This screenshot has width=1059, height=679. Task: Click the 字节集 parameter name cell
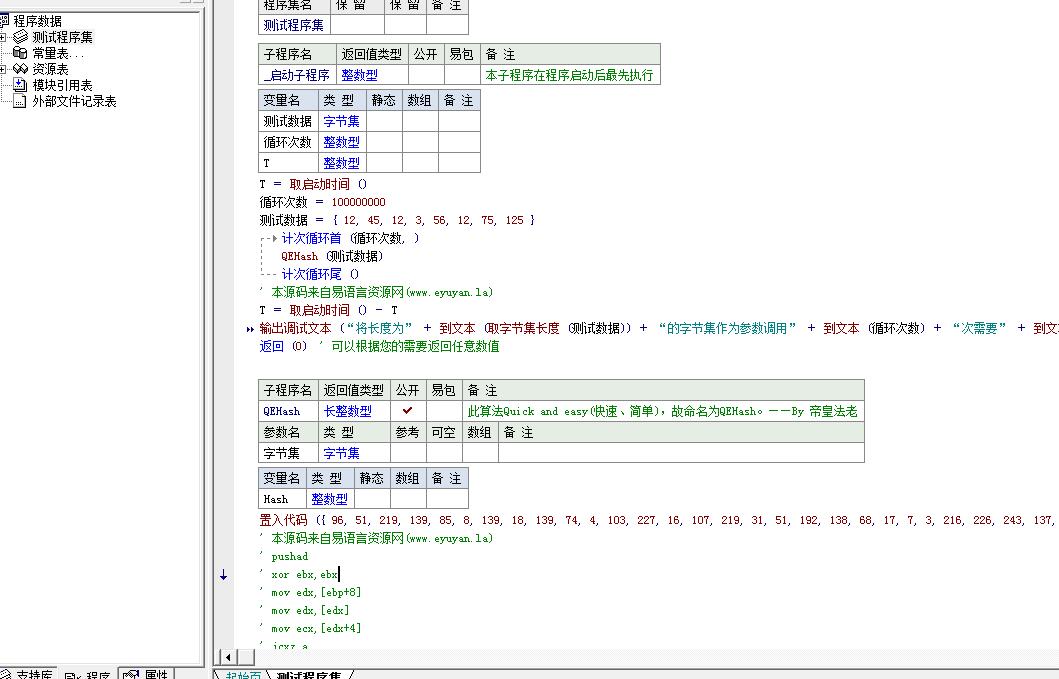tap(288, 453)
